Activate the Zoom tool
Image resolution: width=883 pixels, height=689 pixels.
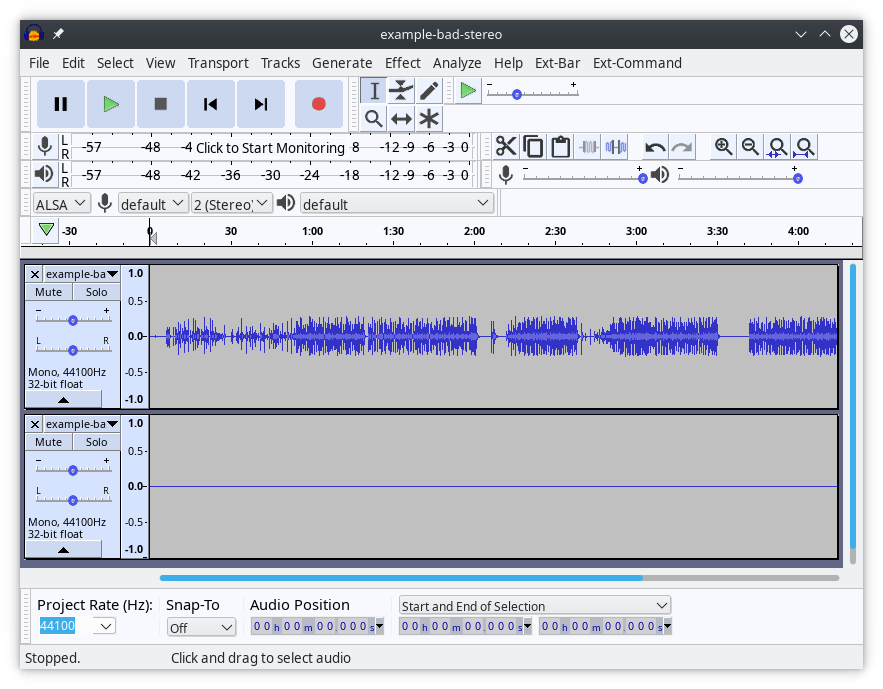pyautogui.click(x=374, y=118)
